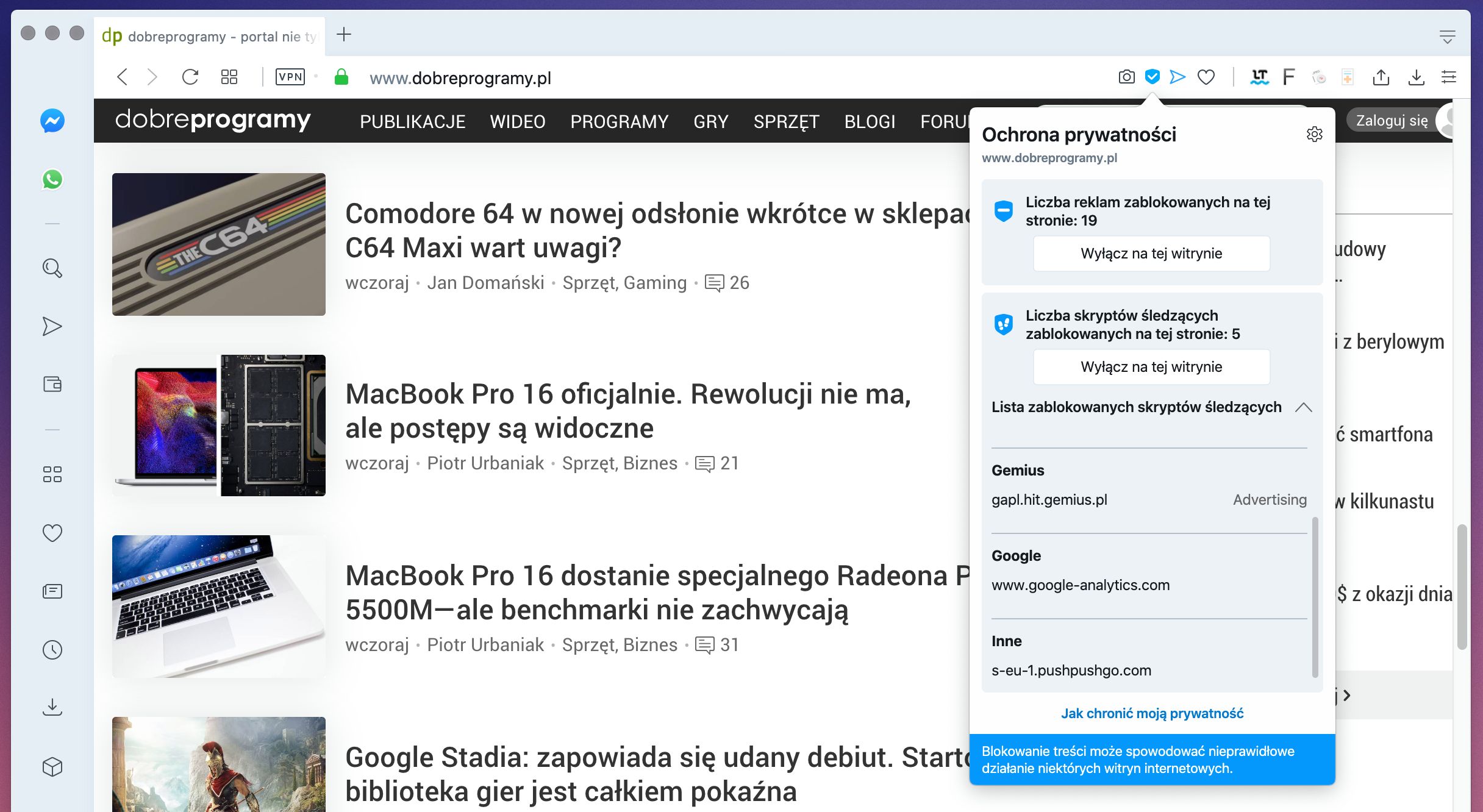
Task: Open Easy Setup panel icon
Action: [x=1448, y=77]
